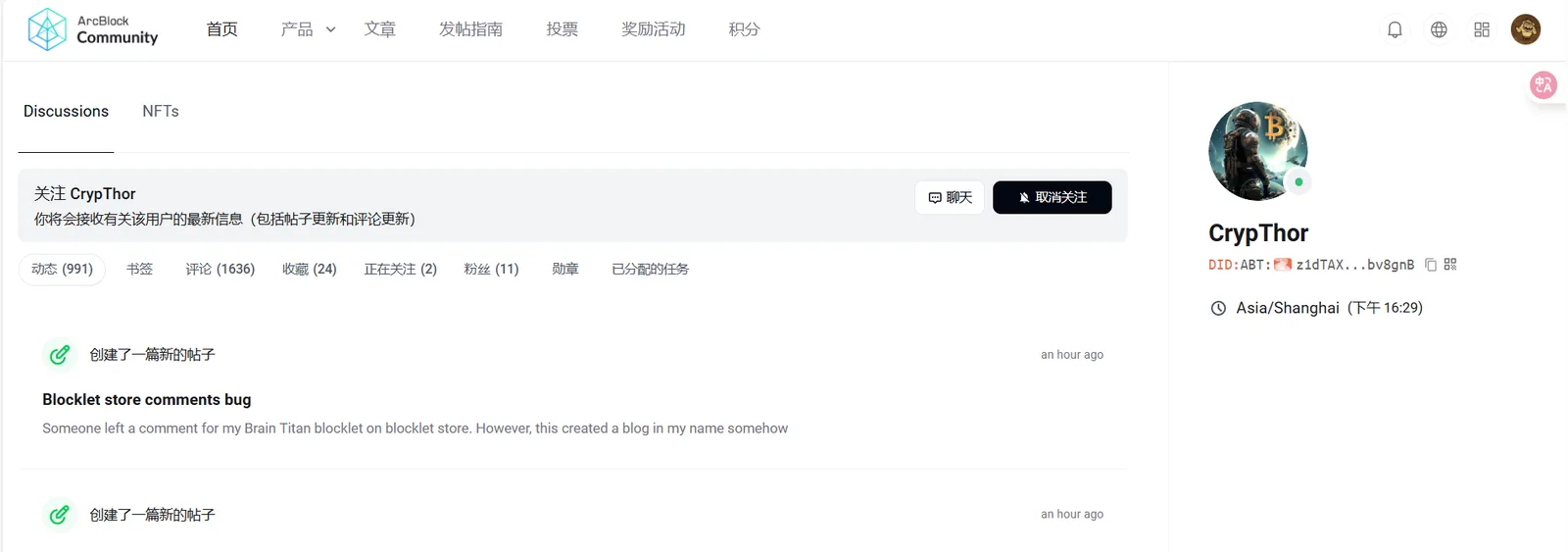Click the pink floating translate icon
The height and width of the screenshot is (552, 1568).
pyautogui.click(x=1543, y=85)
